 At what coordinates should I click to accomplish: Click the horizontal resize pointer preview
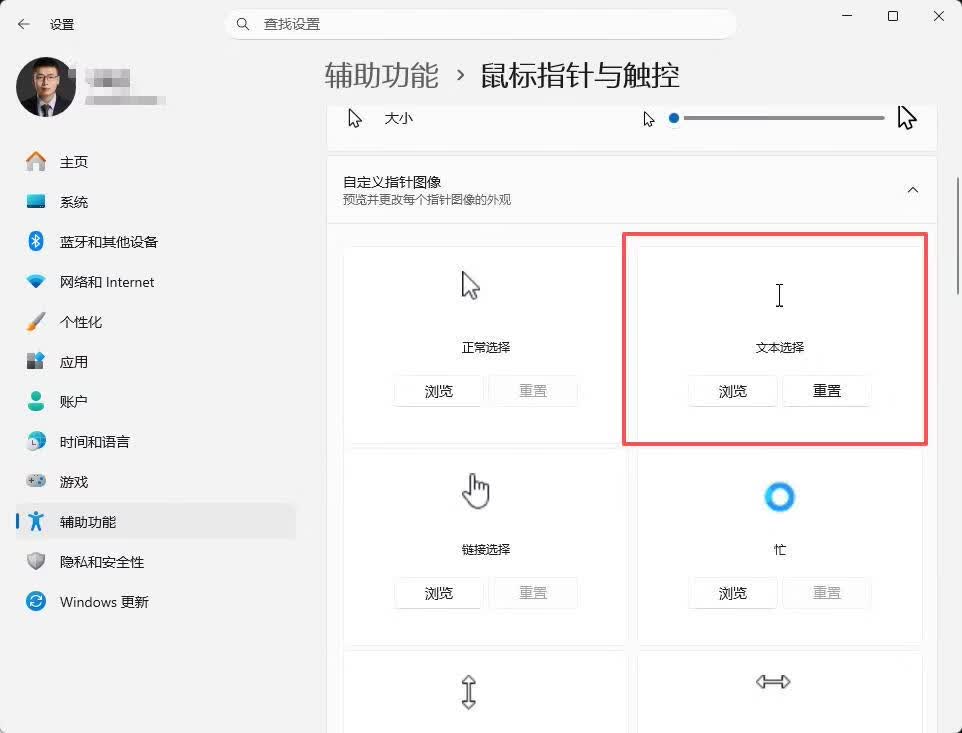pyautogui.click(x=773, y=681)
